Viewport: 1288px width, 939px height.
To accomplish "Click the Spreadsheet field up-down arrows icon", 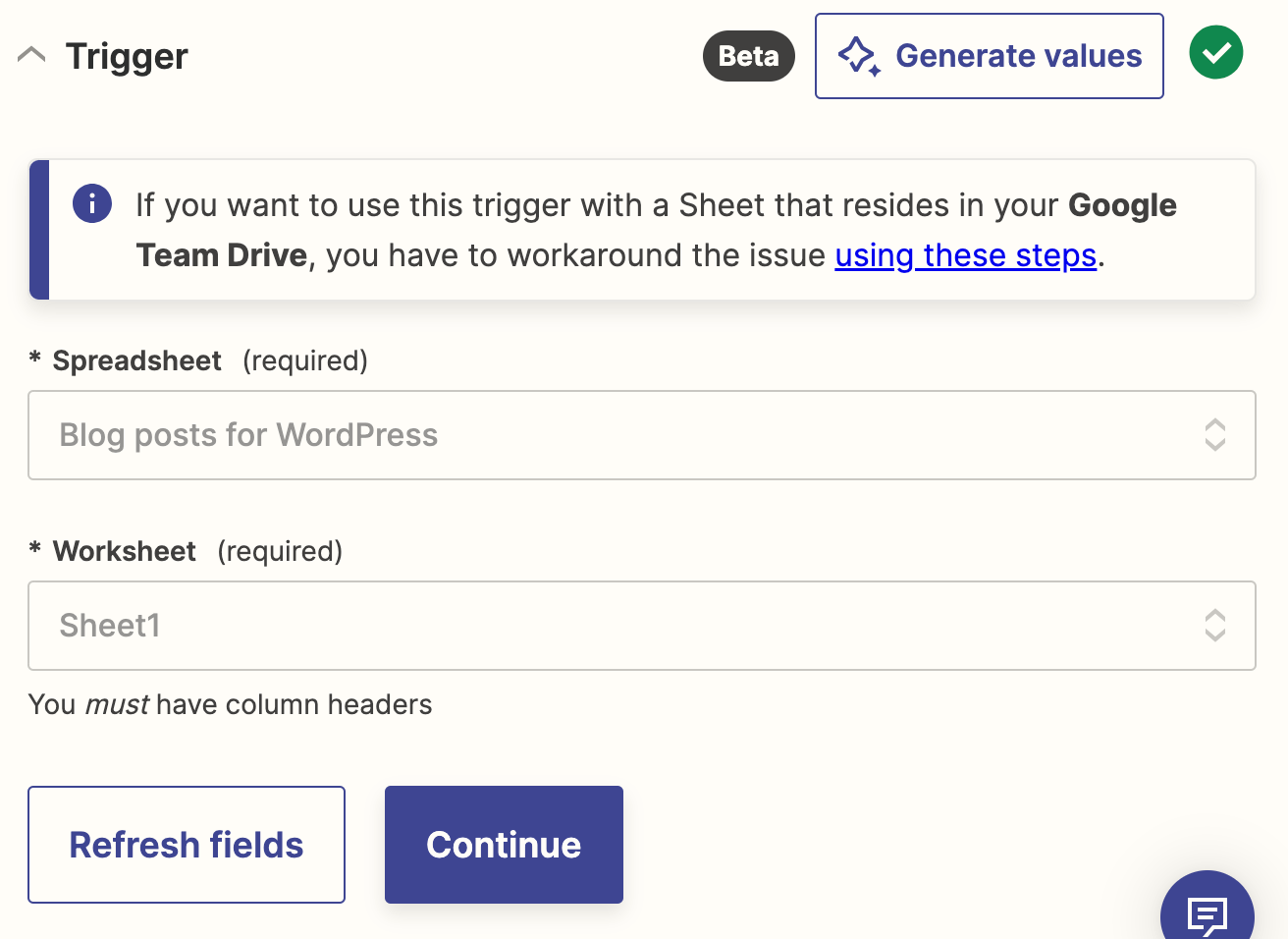I will (1214, 435).
